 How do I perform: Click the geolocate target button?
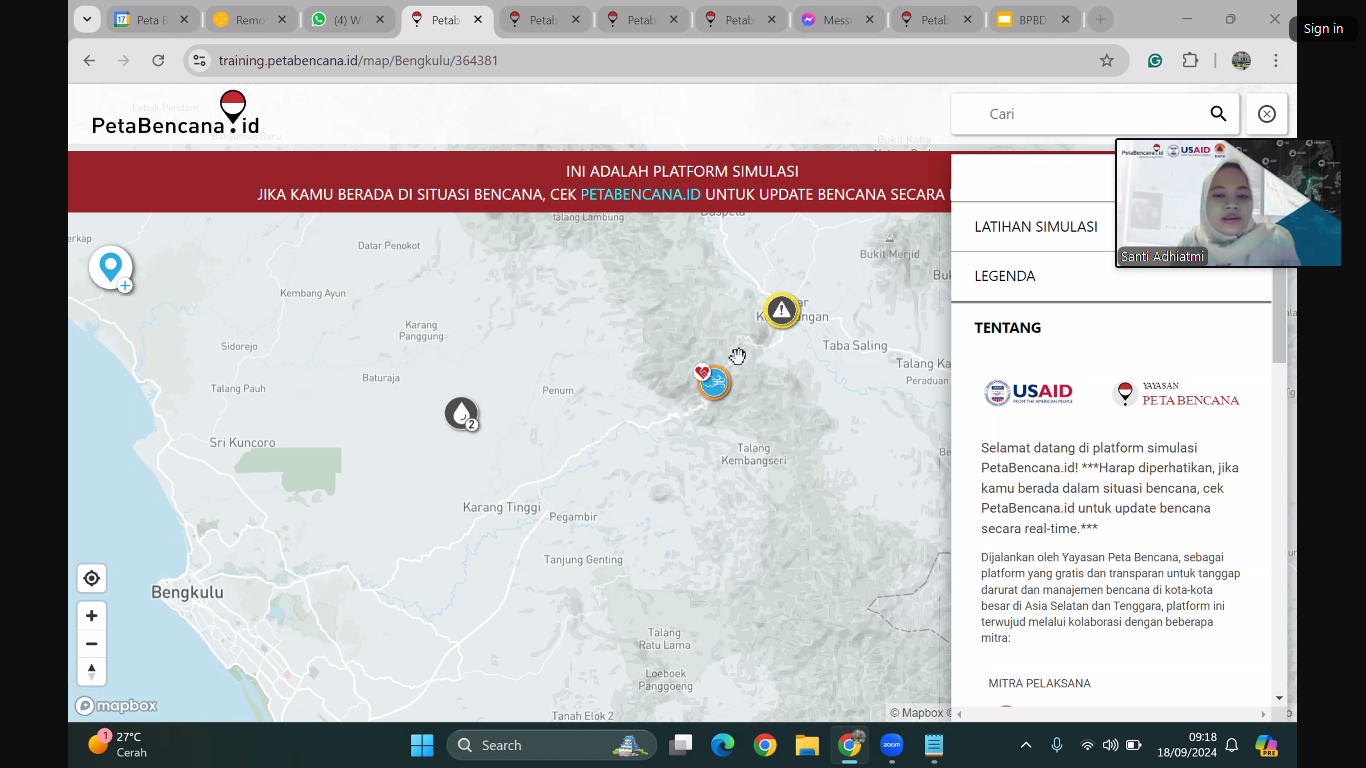pyautogui.click(x=92, y=578)
